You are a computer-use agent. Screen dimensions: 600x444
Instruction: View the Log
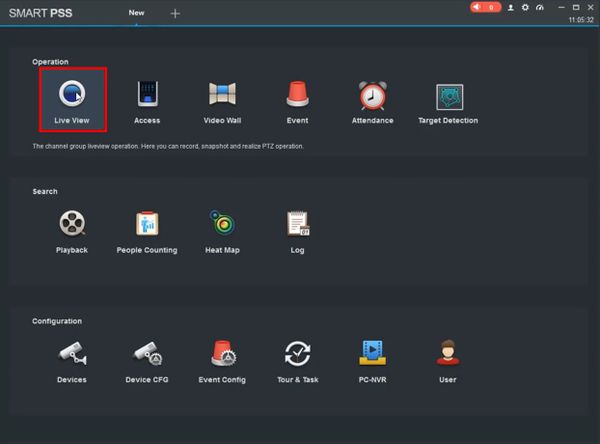[x=297, y=227]
